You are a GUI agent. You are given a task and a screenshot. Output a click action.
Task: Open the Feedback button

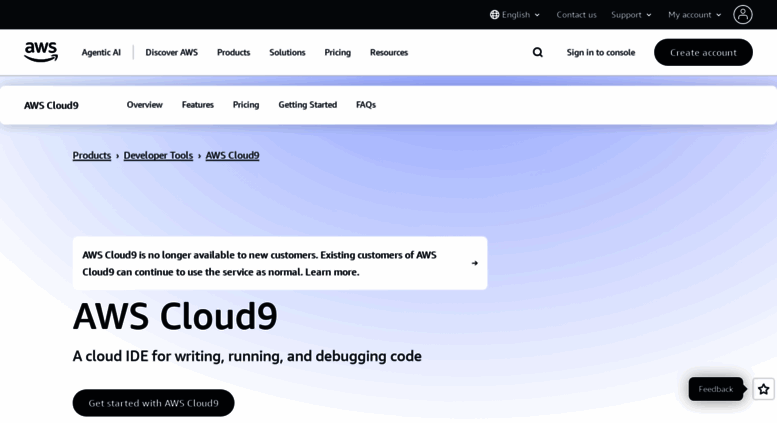point(715,389)
